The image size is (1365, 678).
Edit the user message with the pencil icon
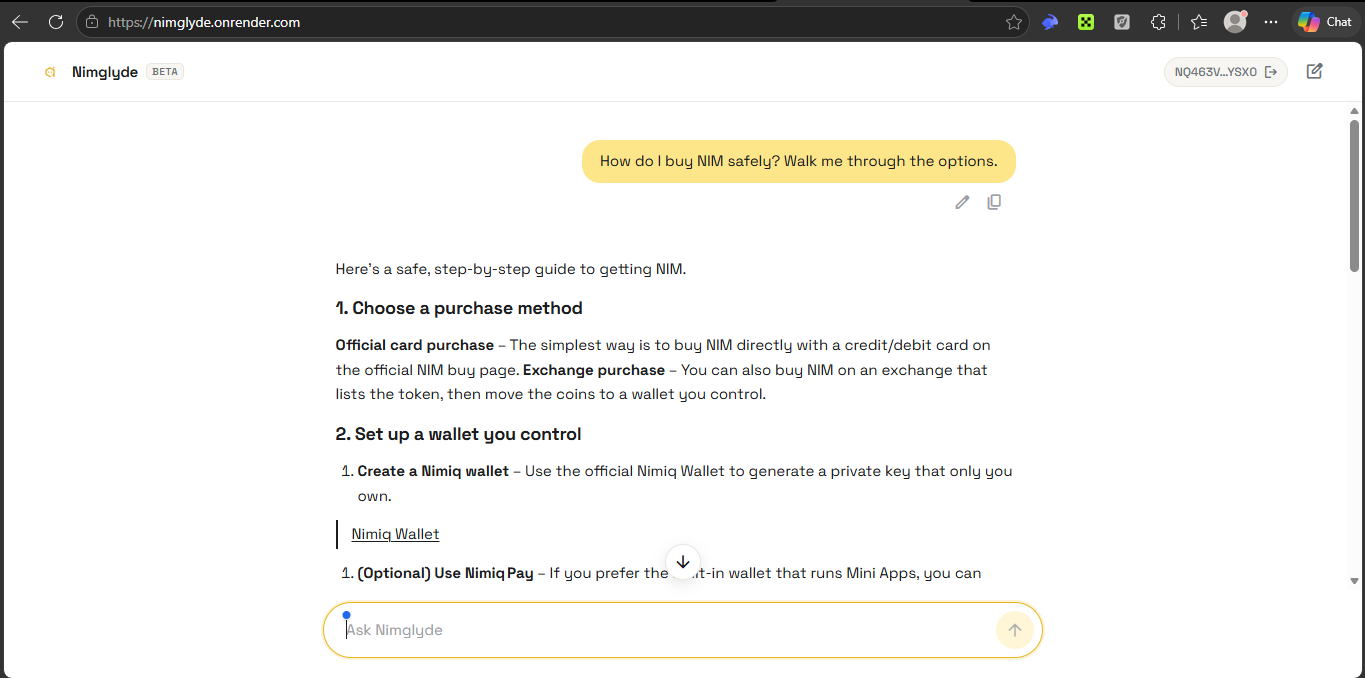click(x=962, y=202)
